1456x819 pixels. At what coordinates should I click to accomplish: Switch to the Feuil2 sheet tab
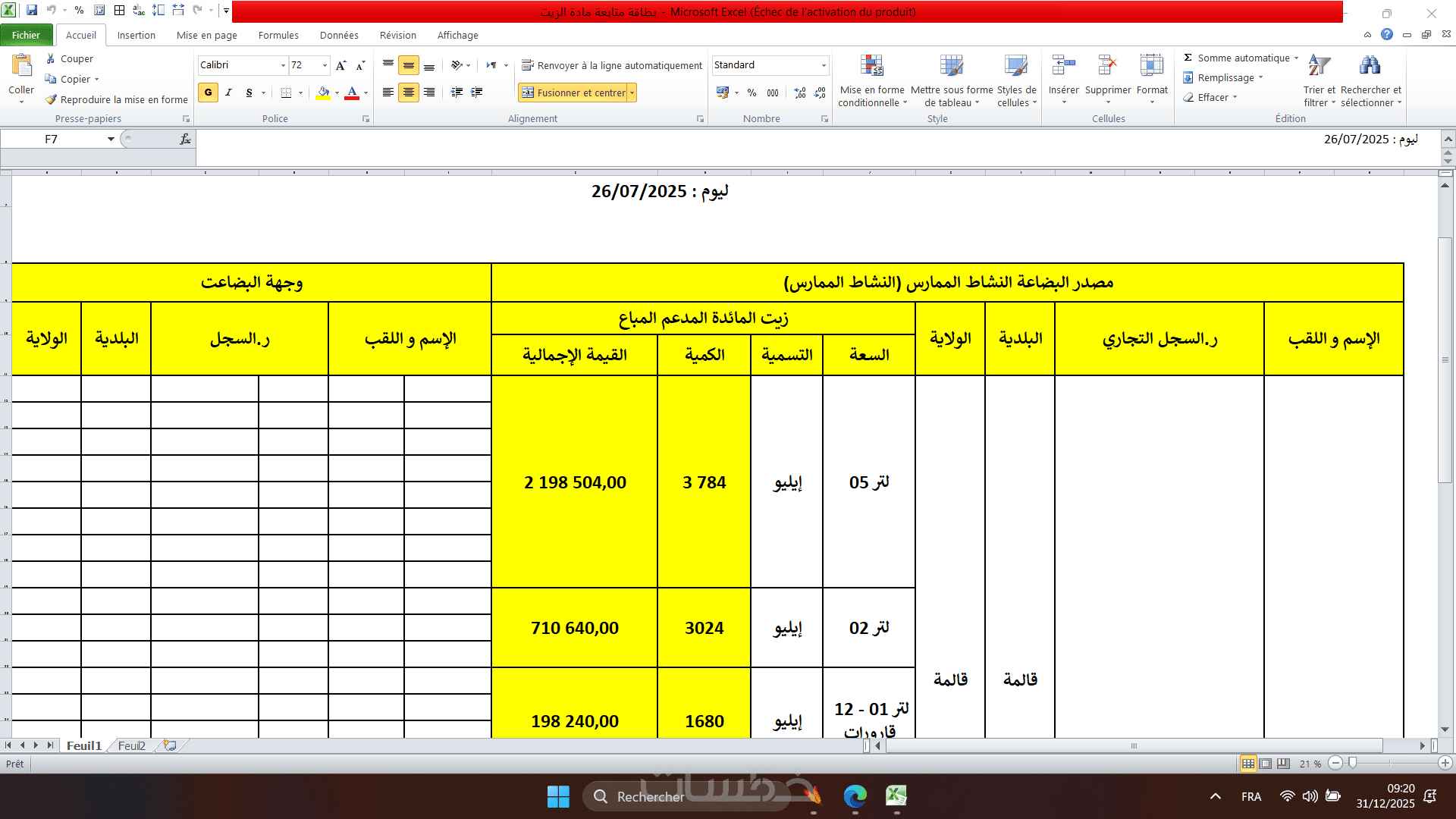pos(131,745)
